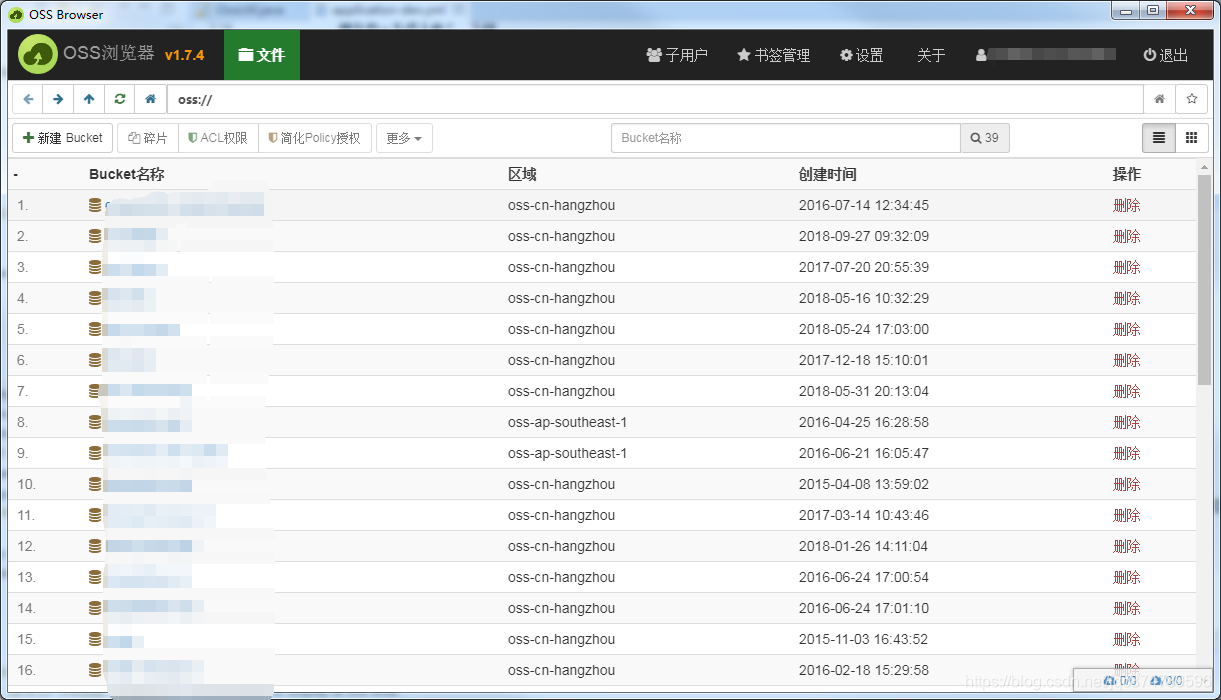Viewport: 1221px width, 700px height.
Task: Click the OSS Browser title bar icon
Action: pyautogui.click(x=16, y=14)
